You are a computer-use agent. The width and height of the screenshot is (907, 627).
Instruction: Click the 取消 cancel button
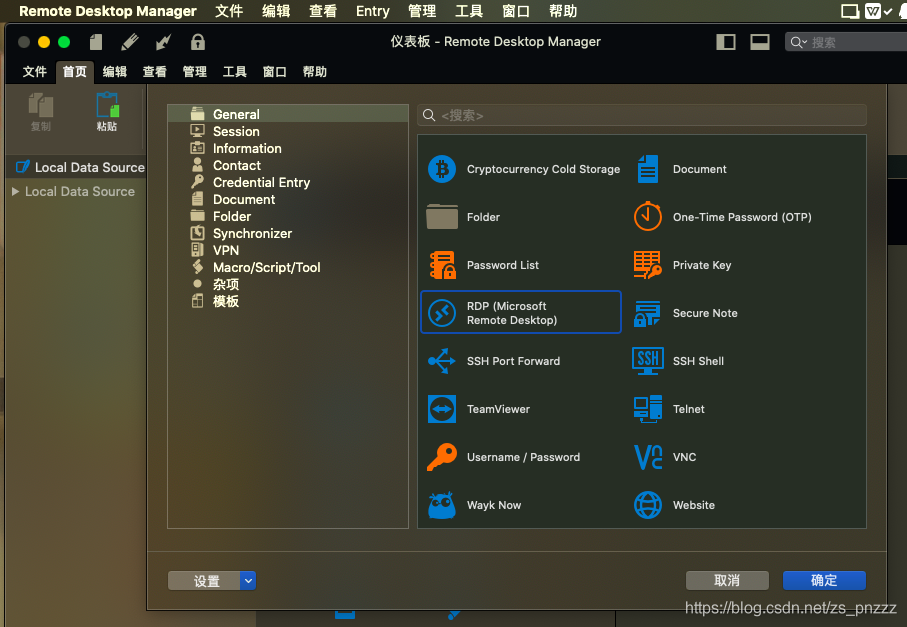[x=727, y=581]
